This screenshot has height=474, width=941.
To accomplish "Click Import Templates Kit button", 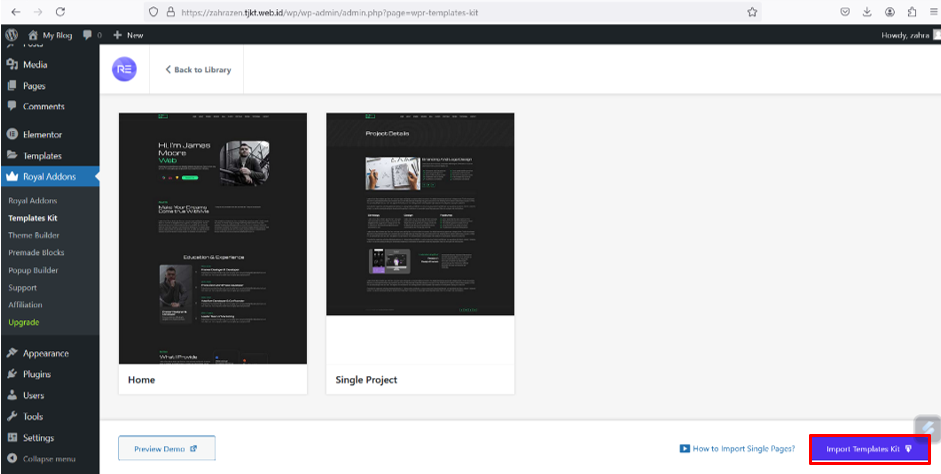I will click(869, 449).
